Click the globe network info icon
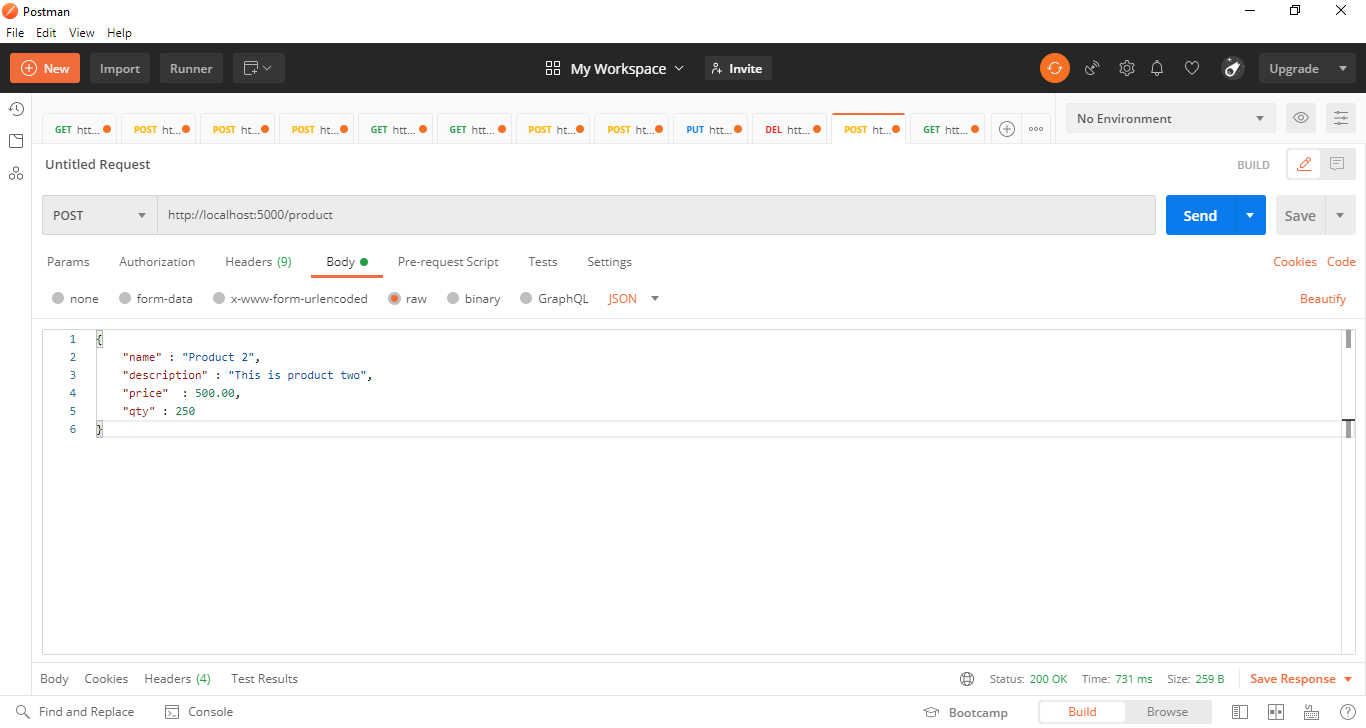The width and height of the screenshot is (1366, 728). (967, 679)
